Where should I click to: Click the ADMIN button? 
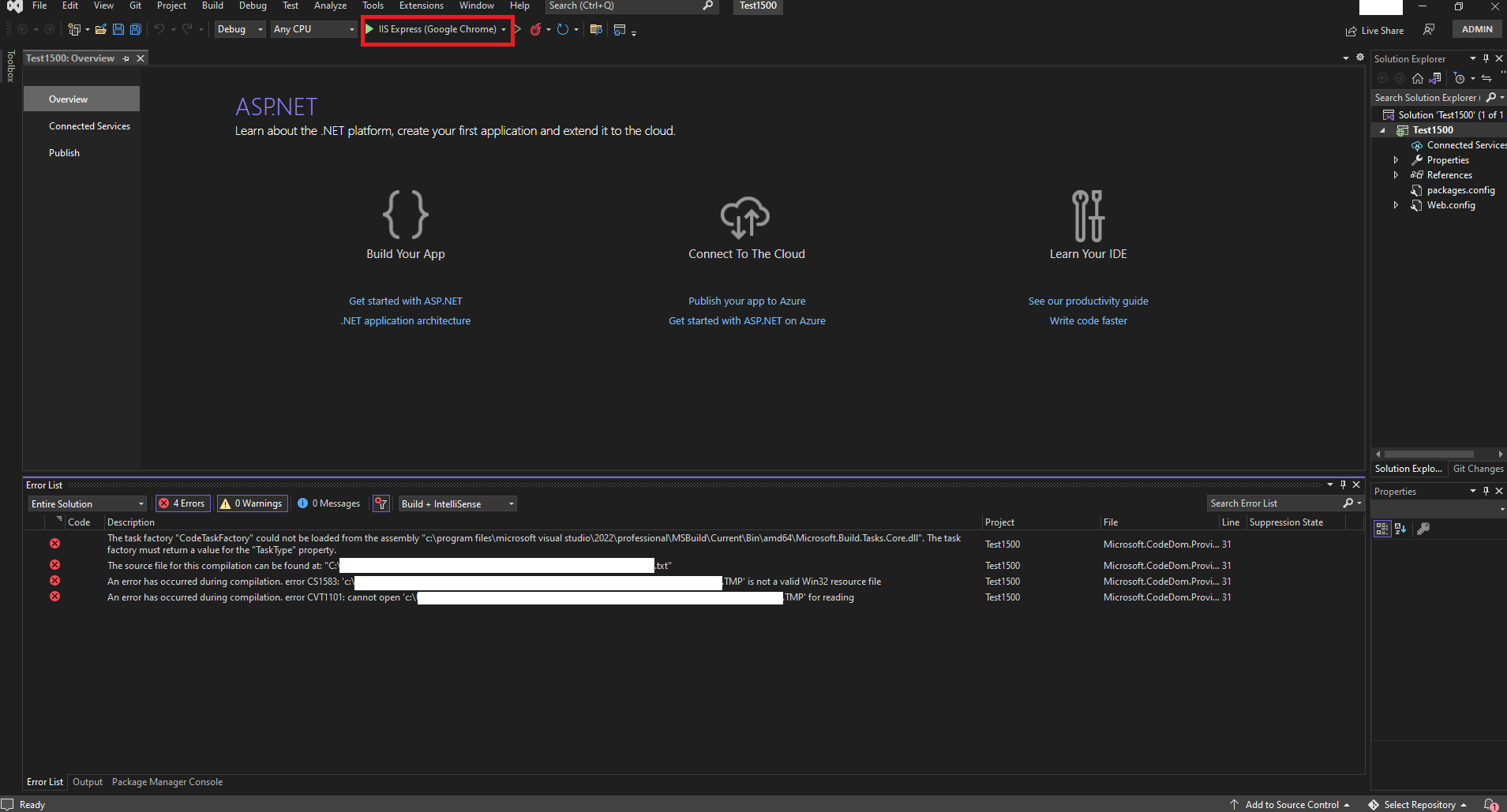coord(1476,29)
